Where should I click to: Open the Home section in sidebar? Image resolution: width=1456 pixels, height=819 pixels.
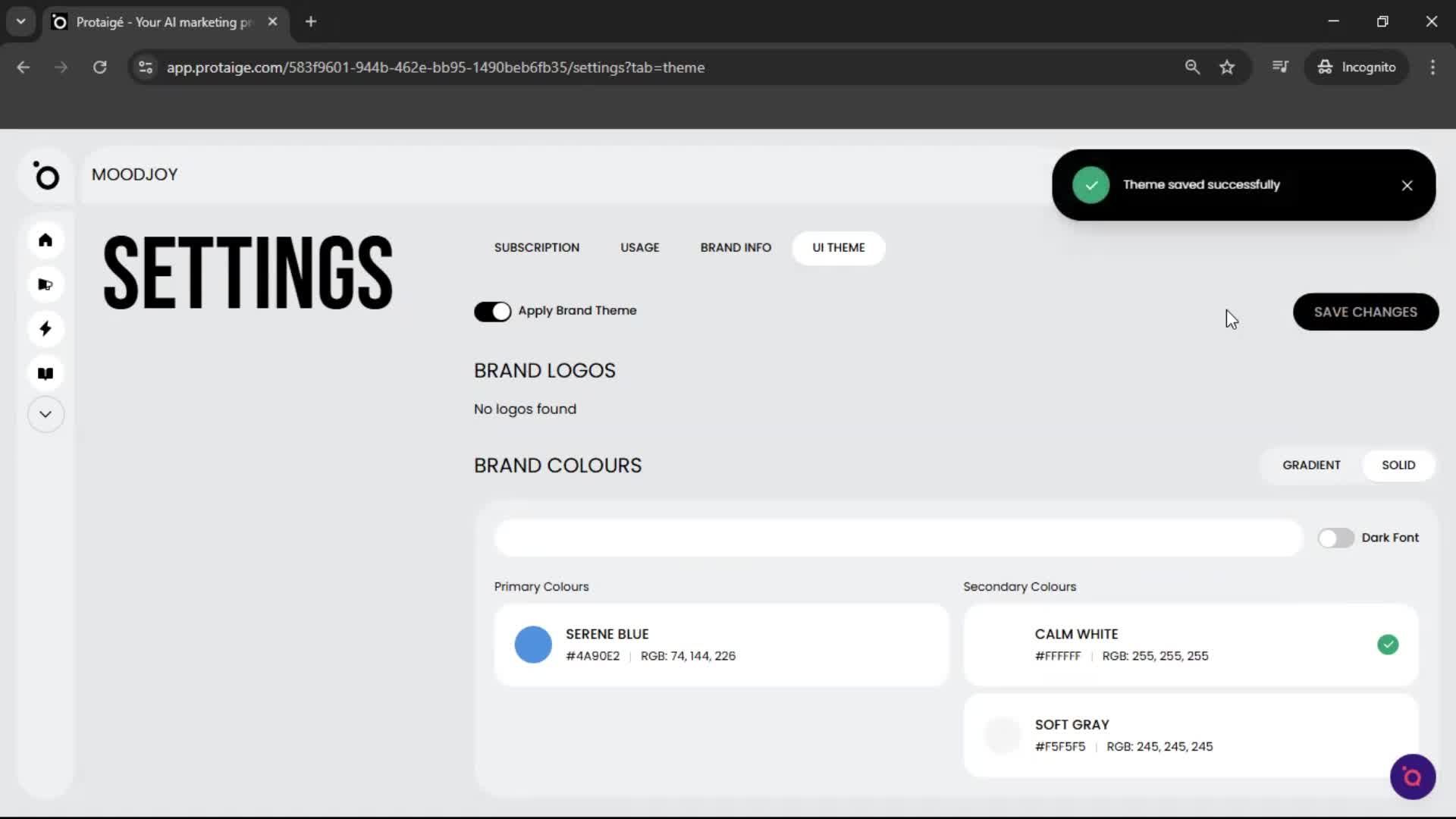45,240
